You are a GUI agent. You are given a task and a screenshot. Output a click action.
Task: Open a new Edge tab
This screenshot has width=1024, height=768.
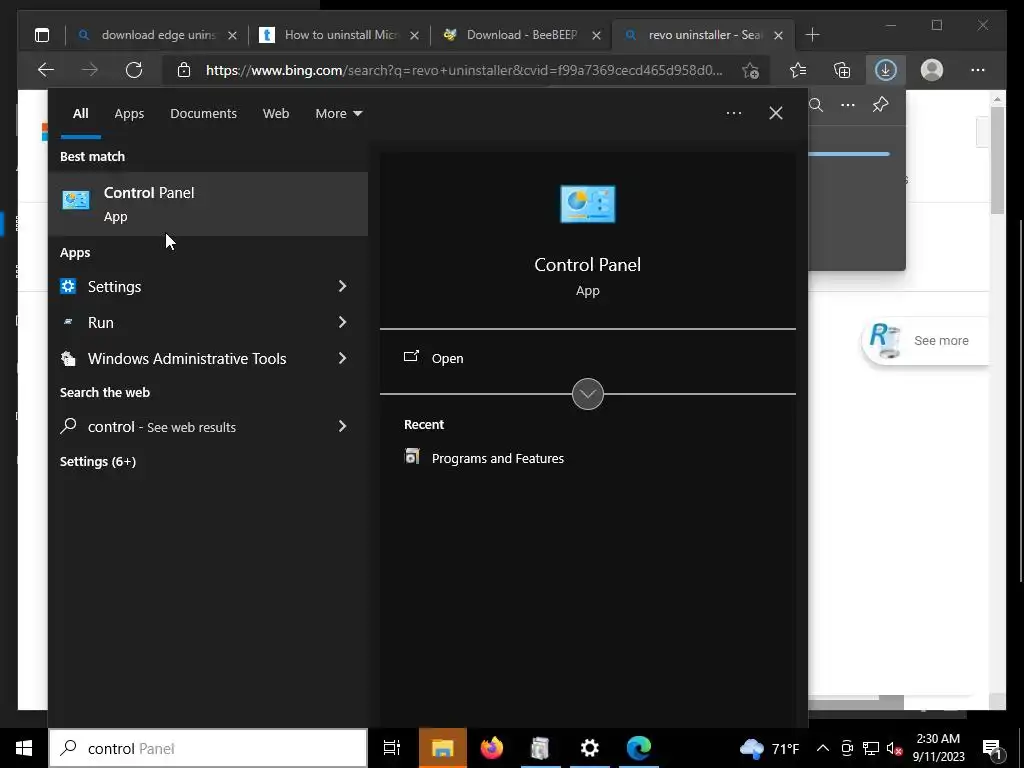click(812, 35)
